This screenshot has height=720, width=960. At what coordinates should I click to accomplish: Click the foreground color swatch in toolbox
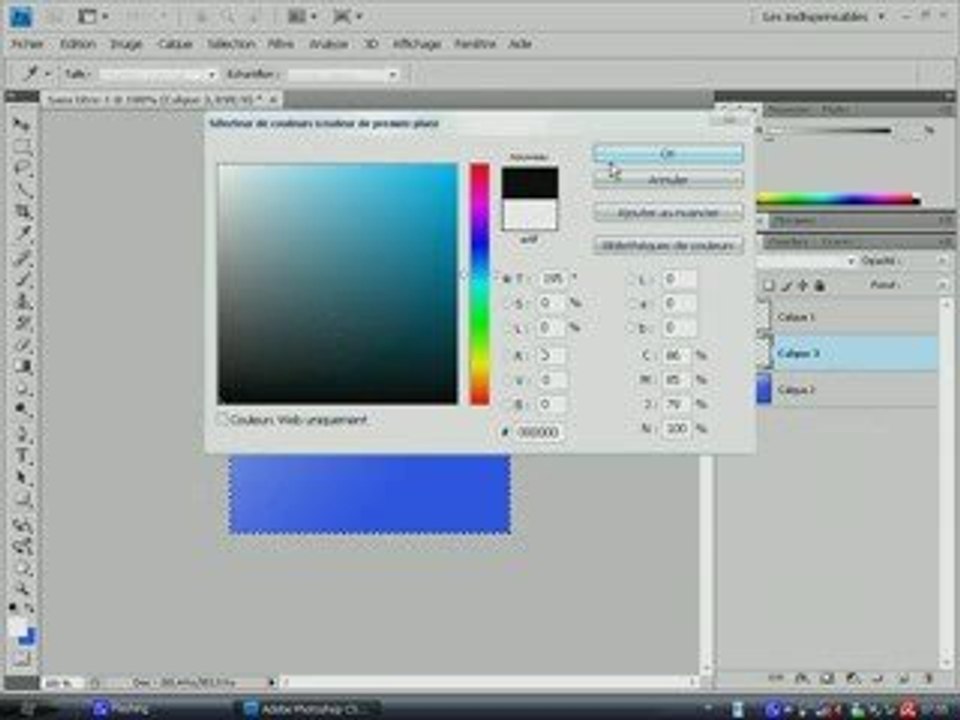tap(17, 626)
